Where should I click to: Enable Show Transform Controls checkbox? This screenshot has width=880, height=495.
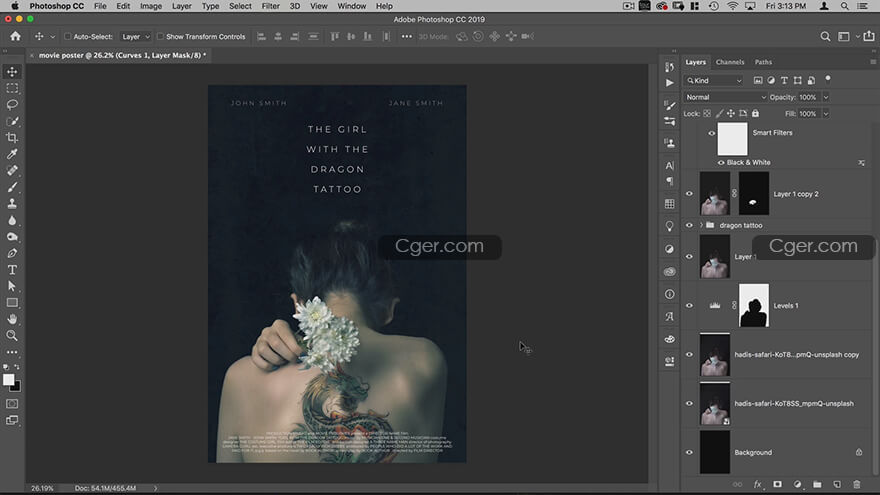click(161, 36)
